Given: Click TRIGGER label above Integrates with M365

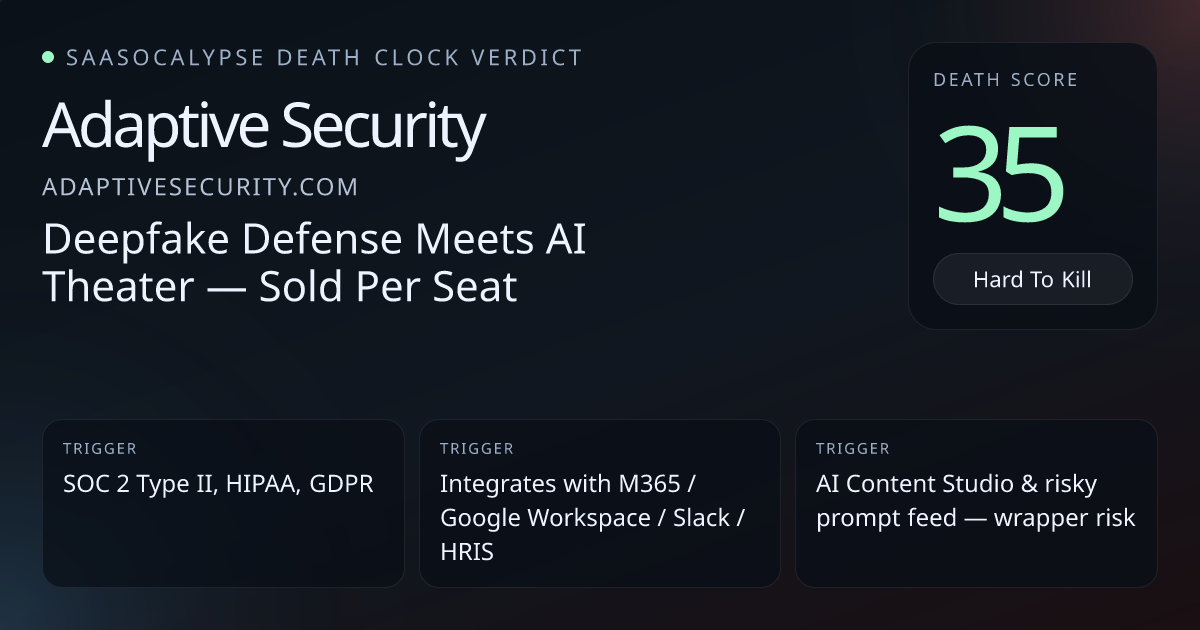Looking at the screenshot, I should coord(476,449).
